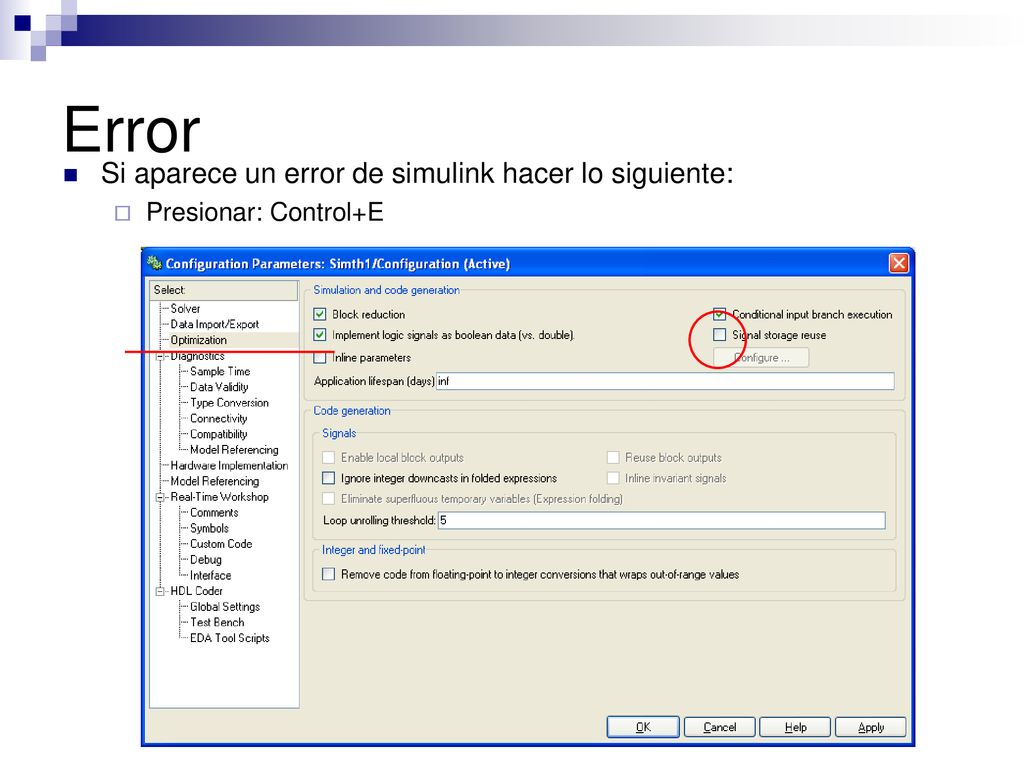This screenshot has width=1024, height=768.
Task: Open Connectivity diagnostics page
Action: pos(218,418)
